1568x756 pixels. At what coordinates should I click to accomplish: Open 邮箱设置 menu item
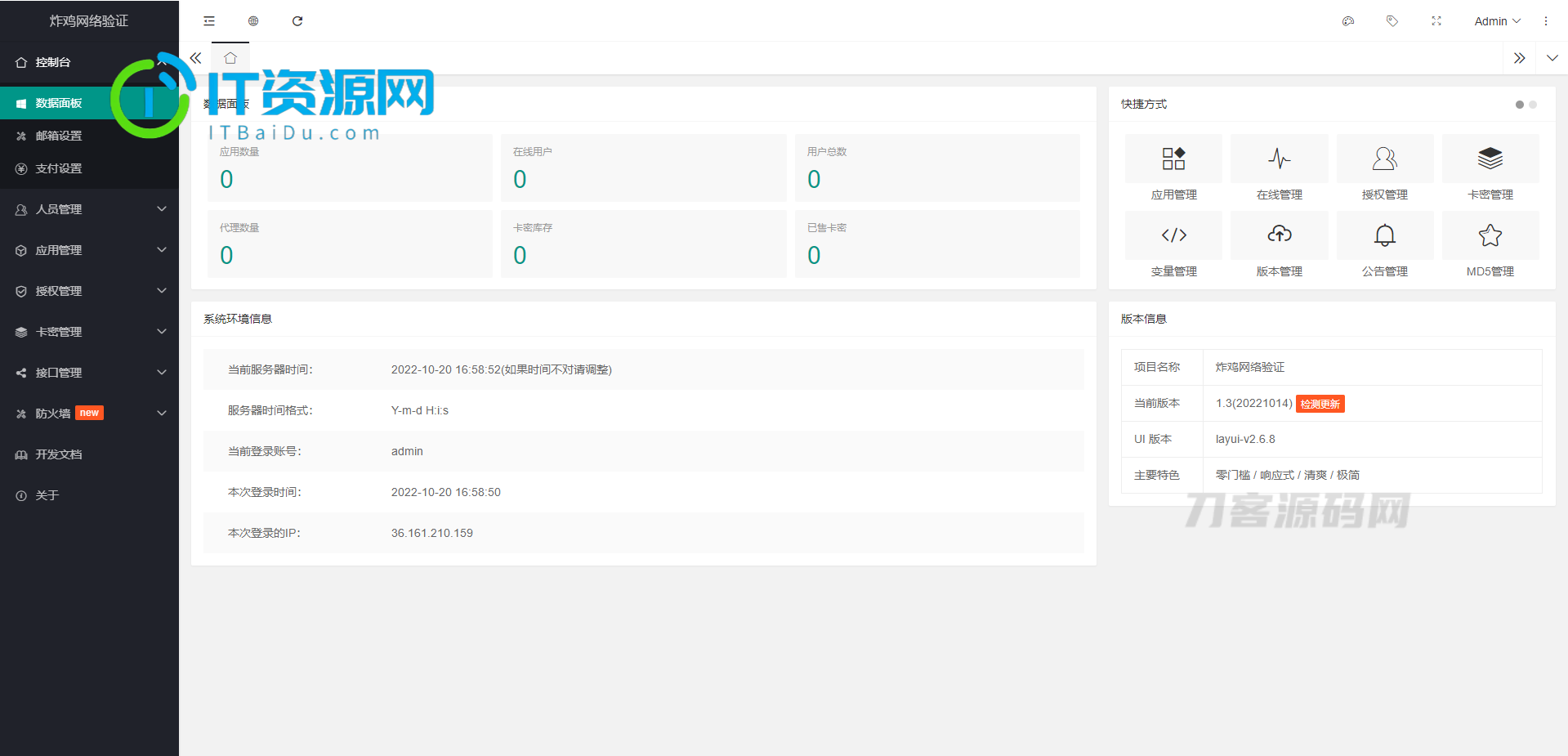coord(89,136)
